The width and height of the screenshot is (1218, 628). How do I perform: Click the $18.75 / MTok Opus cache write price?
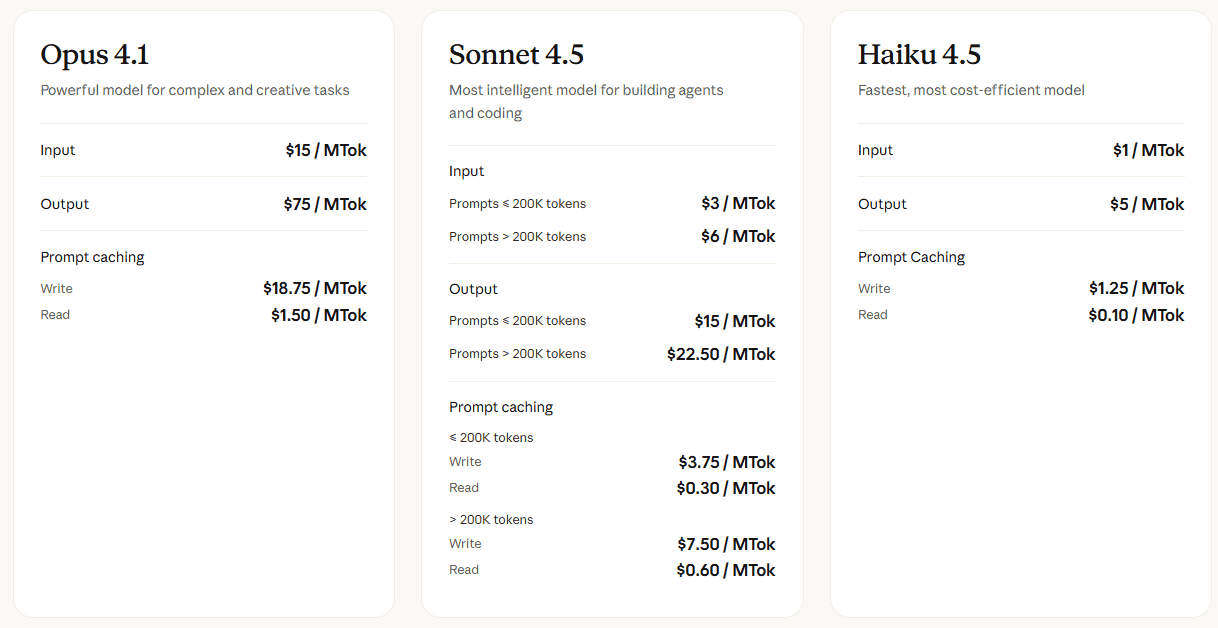(x=315, y=288)
